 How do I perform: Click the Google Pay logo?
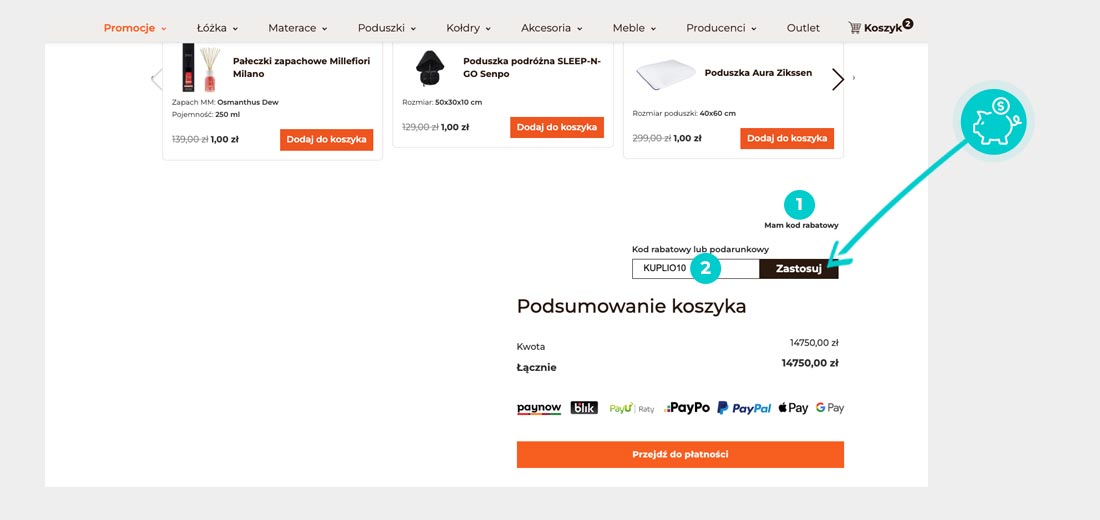[x=830, y=408]
